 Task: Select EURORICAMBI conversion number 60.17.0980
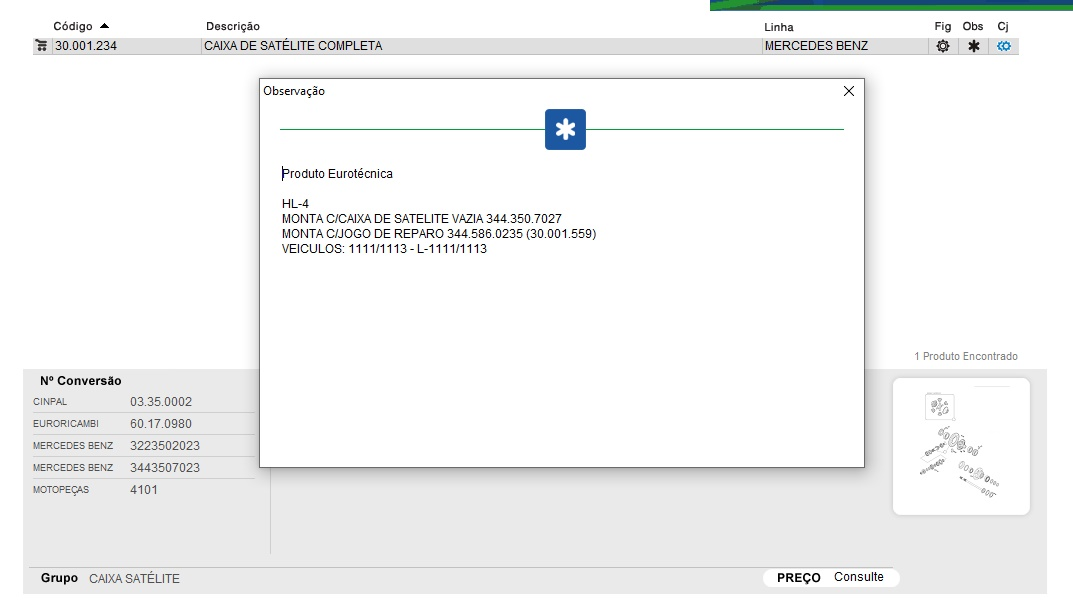click(161, 424)
